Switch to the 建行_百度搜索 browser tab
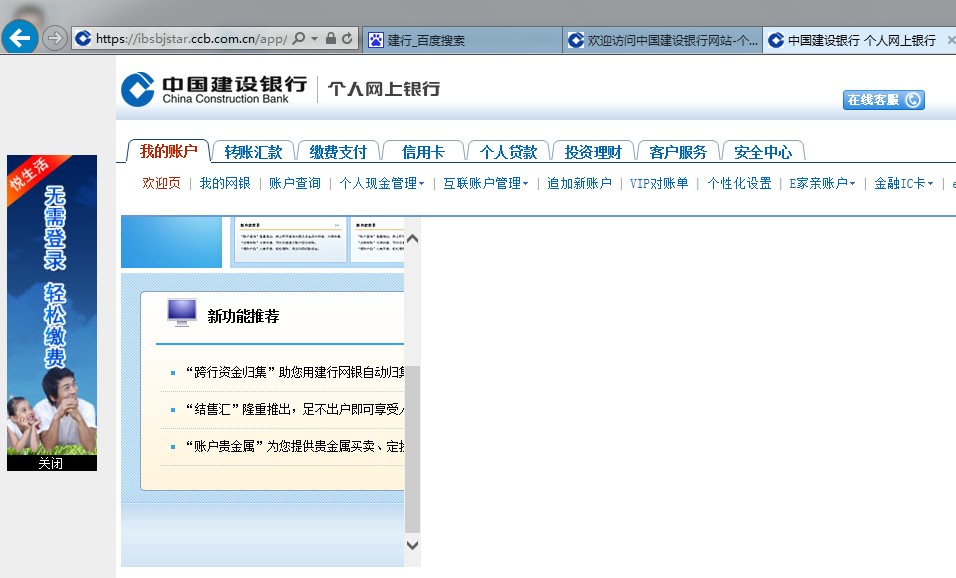The width and height of the screenshot is (956, 578). (x=462, y=40)
